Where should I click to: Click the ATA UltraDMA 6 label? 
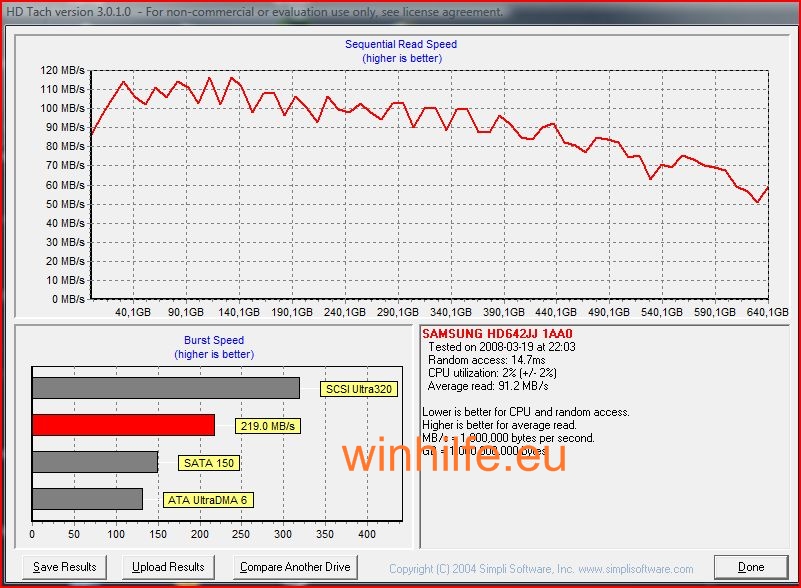[x=206, y=500]
